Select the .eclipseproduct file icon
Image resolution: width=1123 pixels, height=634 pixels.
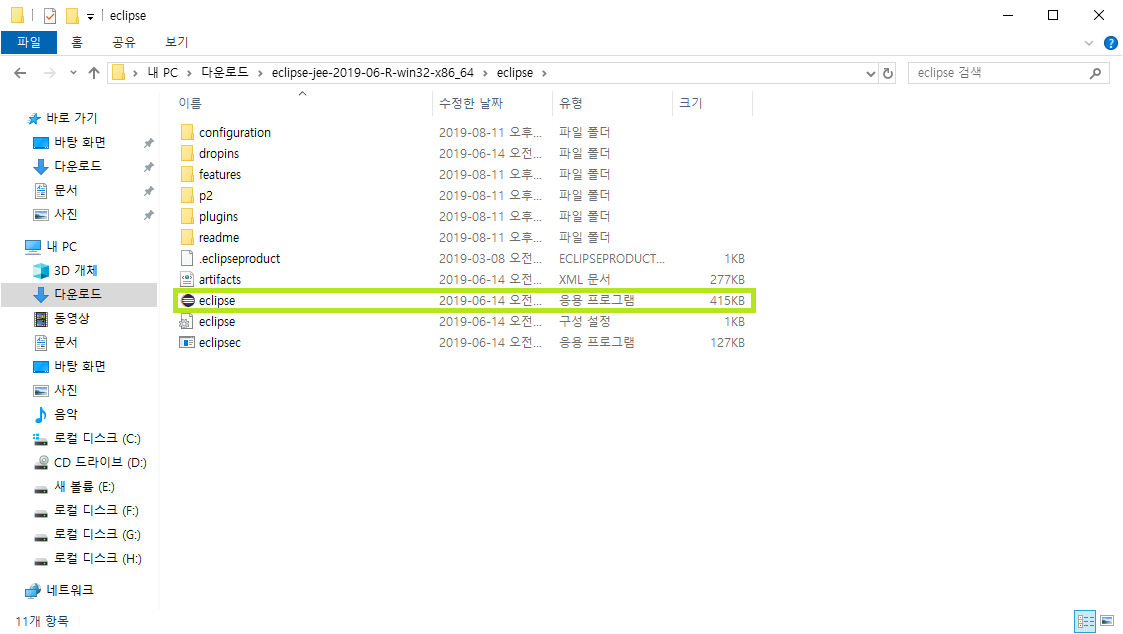tap(187, 259)
